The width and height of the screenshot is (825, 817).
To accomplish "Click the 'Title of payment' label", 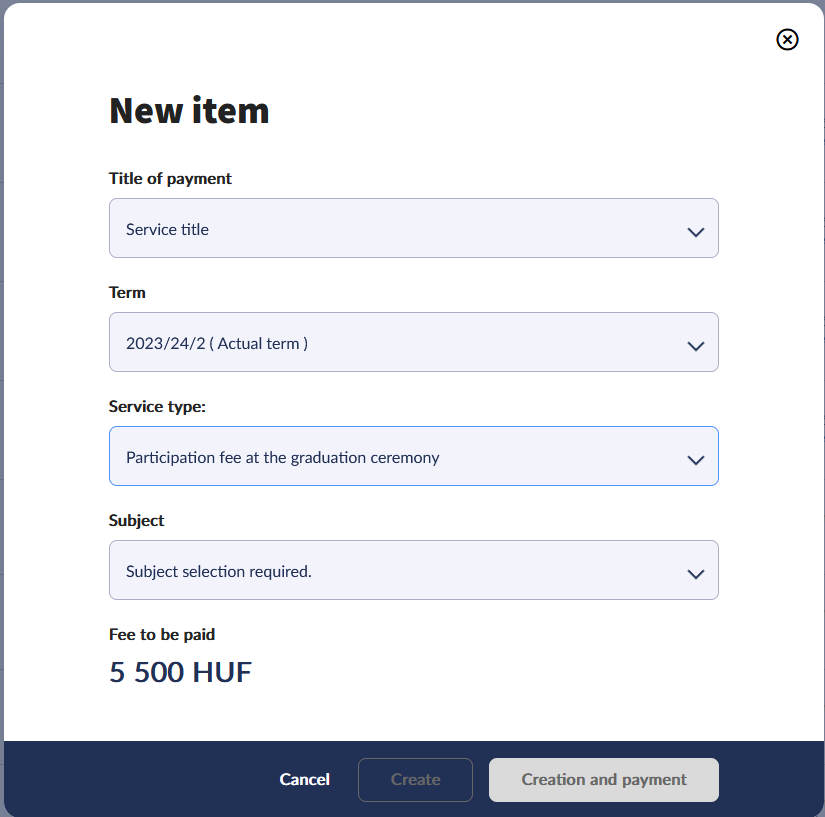I will tap(170, 179).
